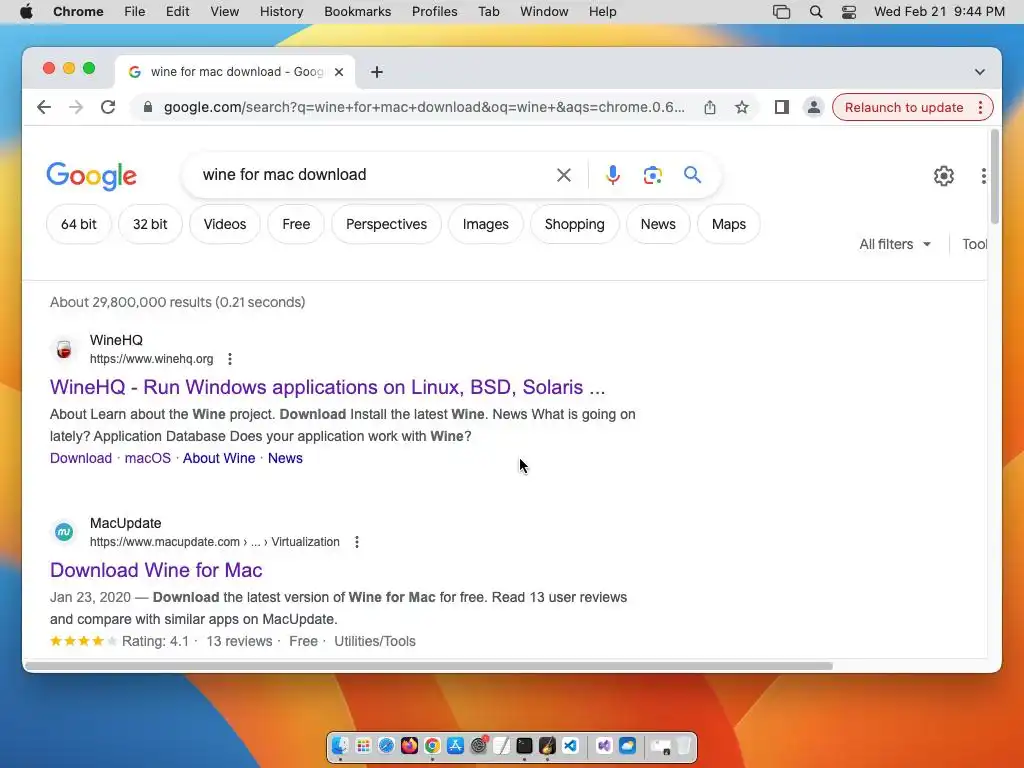Screen dimensions: 1024x768
Task: Open the Window menu
Action: [544, 12]
